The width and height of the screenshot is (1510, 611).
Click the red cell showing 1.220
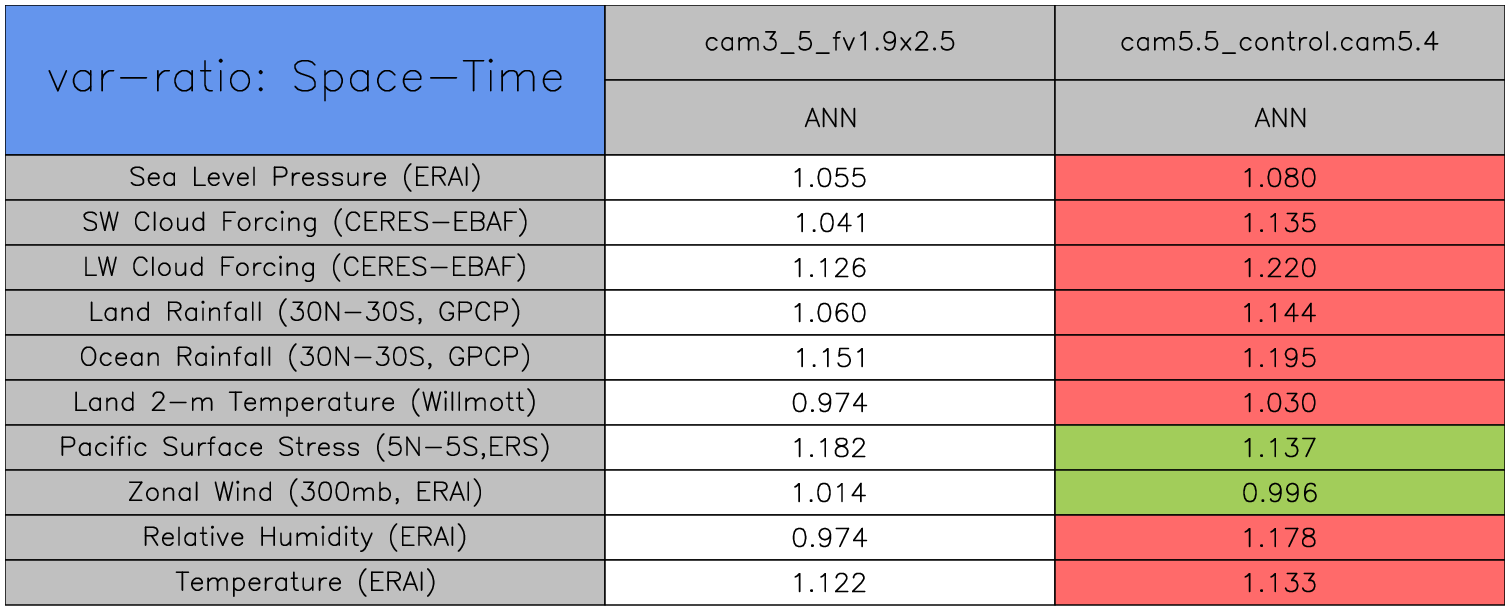point(1279,267)
